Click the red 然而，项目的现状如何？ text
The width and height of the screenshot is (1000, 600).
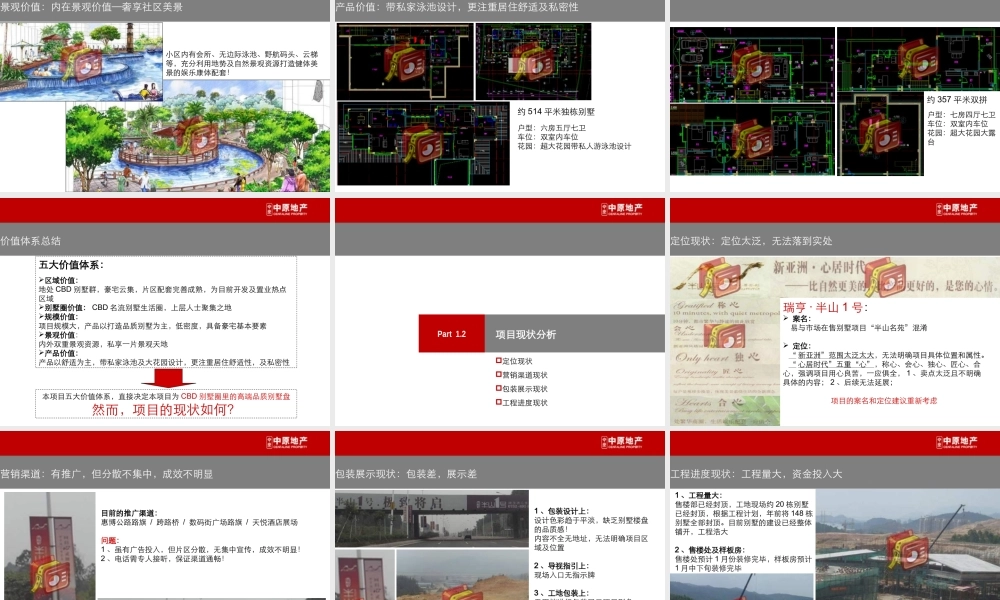click(163, 409)
